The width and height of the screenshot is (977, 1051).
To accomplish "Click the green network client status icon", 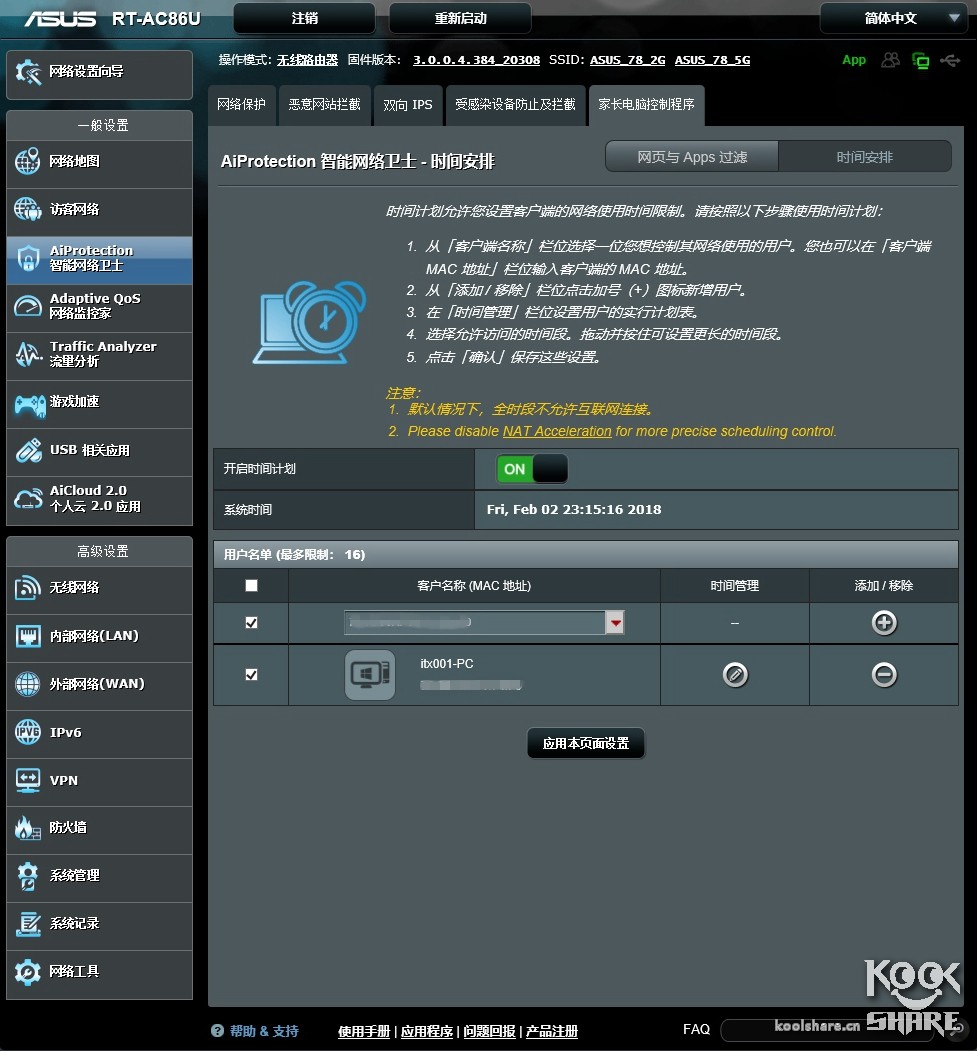I will click(921, 61).
